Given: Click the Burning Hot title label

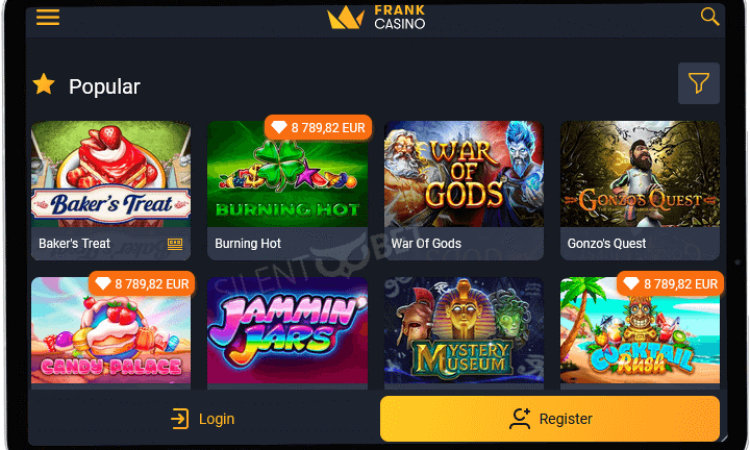Looking at the screenshot, I should [248, 244].
